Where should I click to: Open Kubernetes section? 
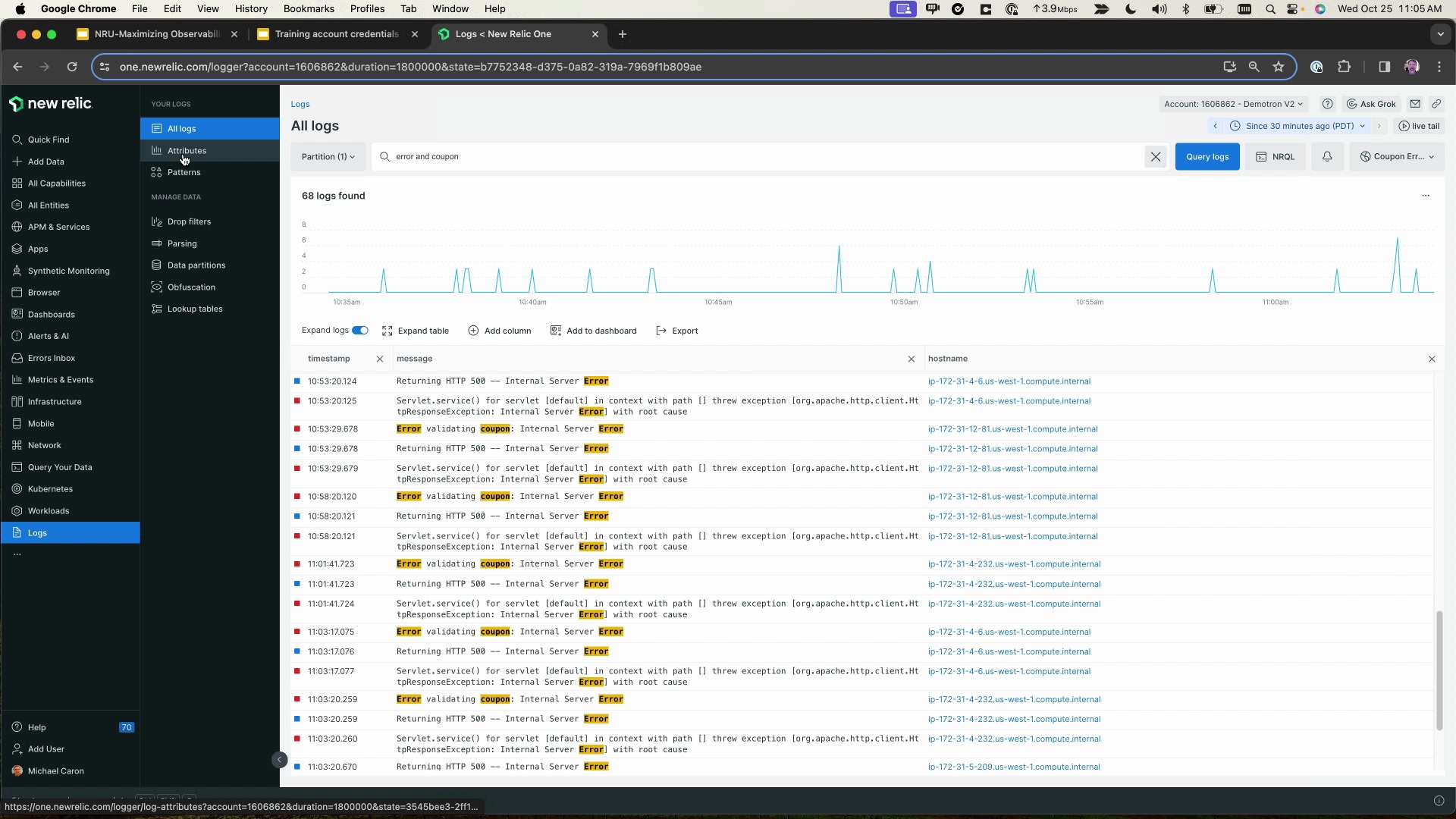point(50,489)
